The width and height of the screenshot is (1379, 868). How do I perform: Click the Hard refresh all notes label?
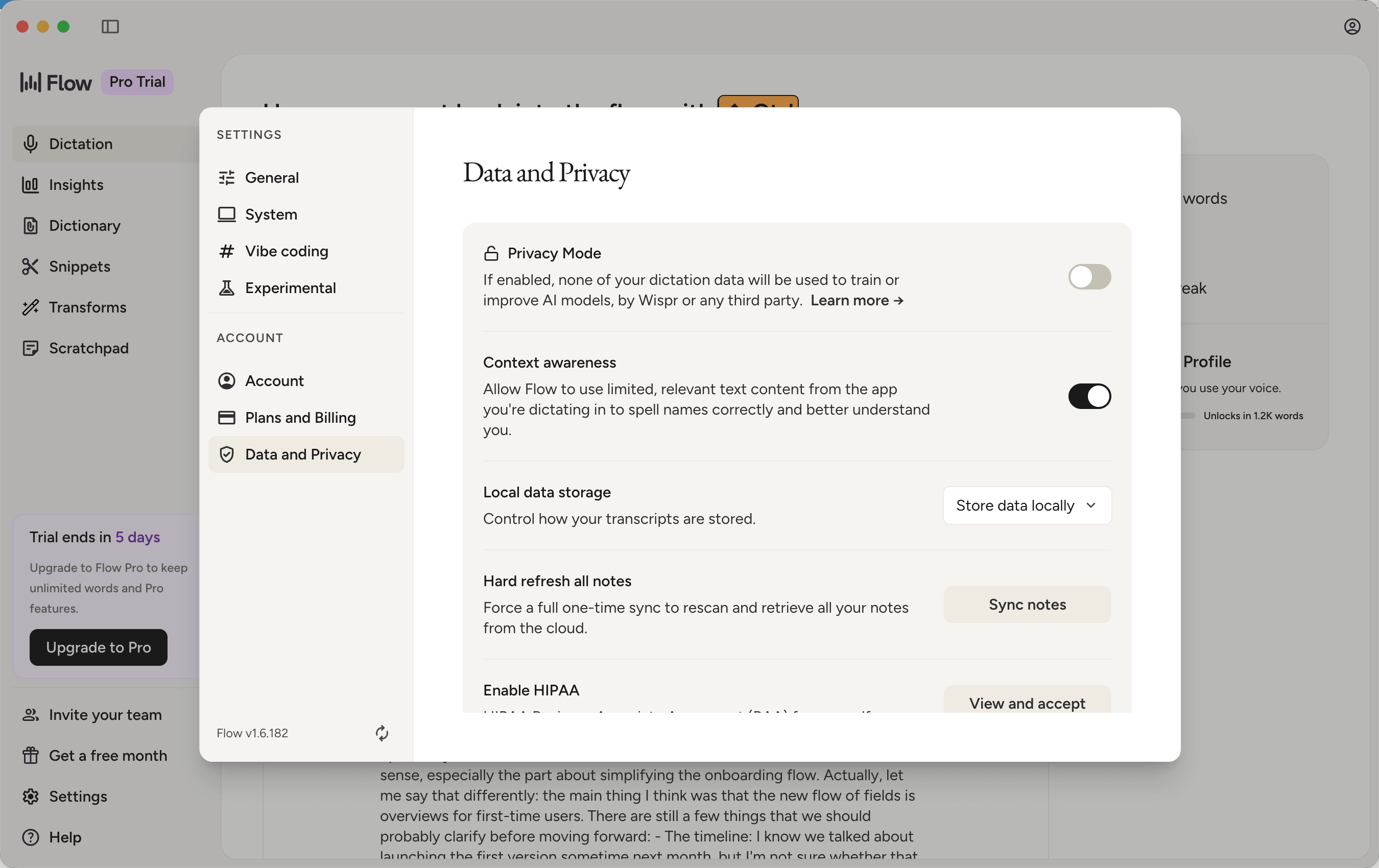pyautogui.click(x=557, y=581)
